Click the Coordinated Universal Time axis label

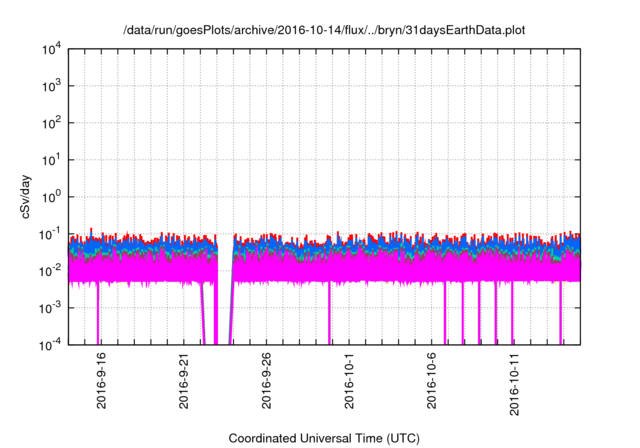point(324,438)
